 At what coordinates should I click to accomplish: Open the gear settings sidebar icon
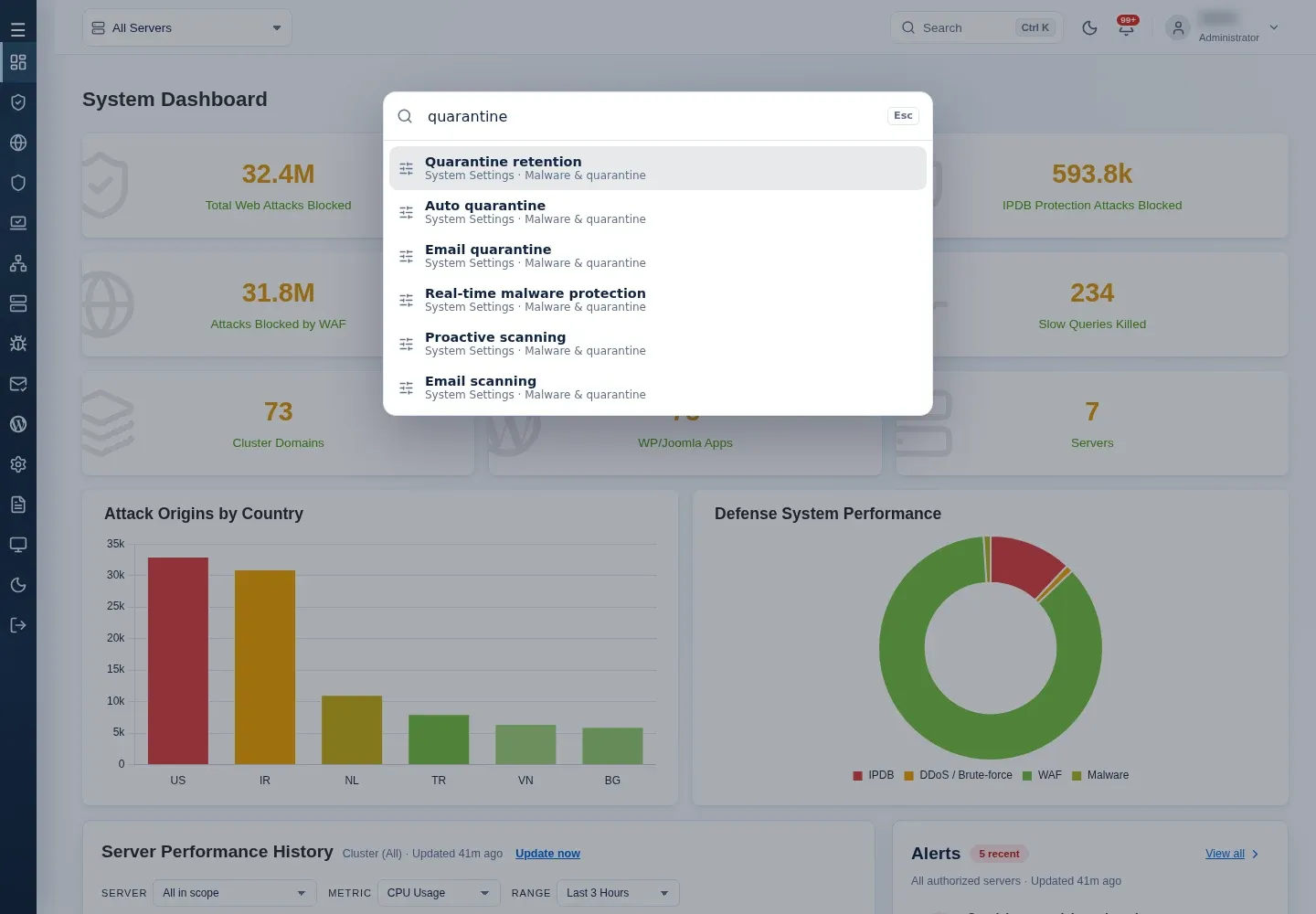tap(18, 464)
